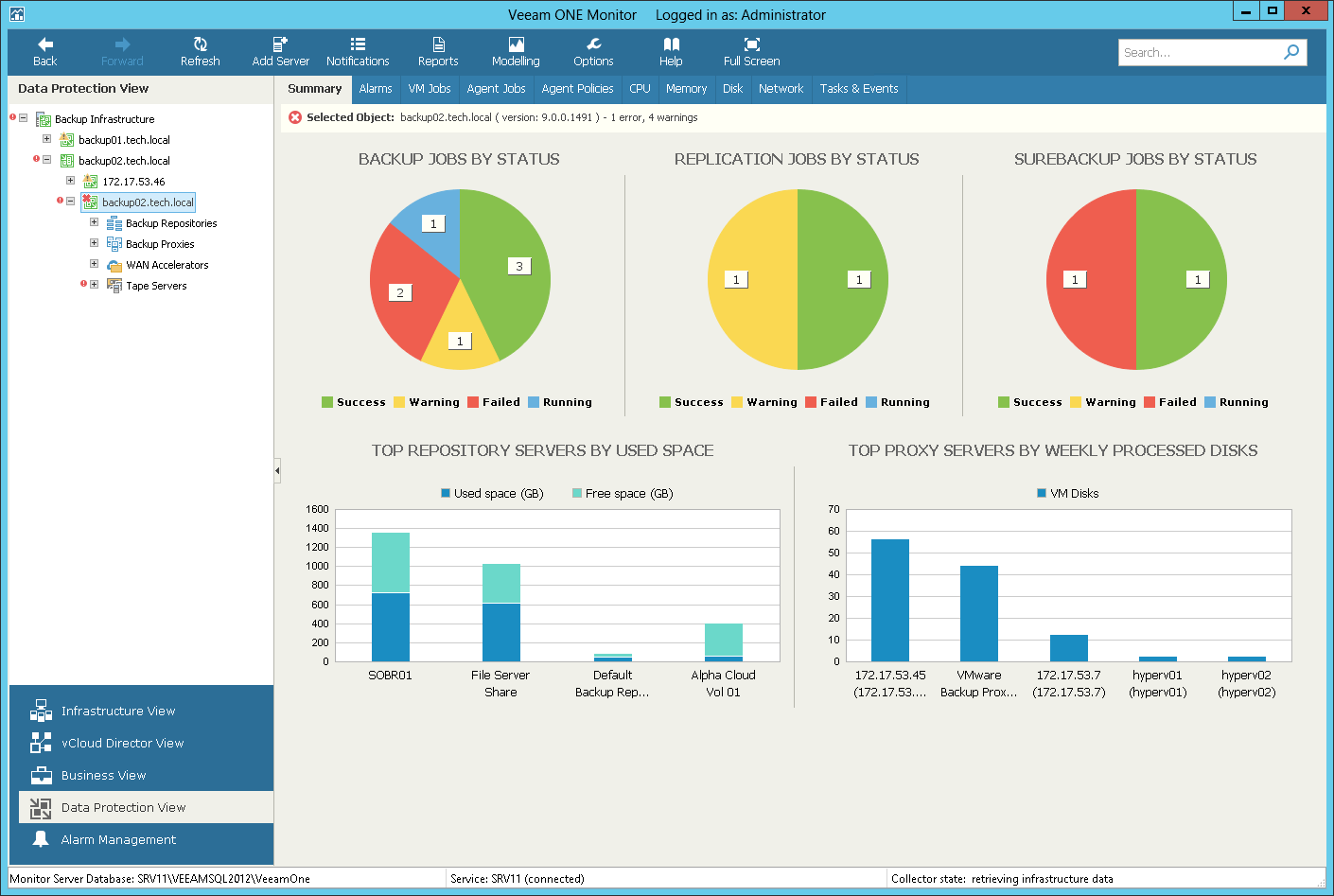Image resolution: width=1334 pixels, height=896 pixels.
Task: Open the Modelling tool
Action: click(x=516, y=52)
